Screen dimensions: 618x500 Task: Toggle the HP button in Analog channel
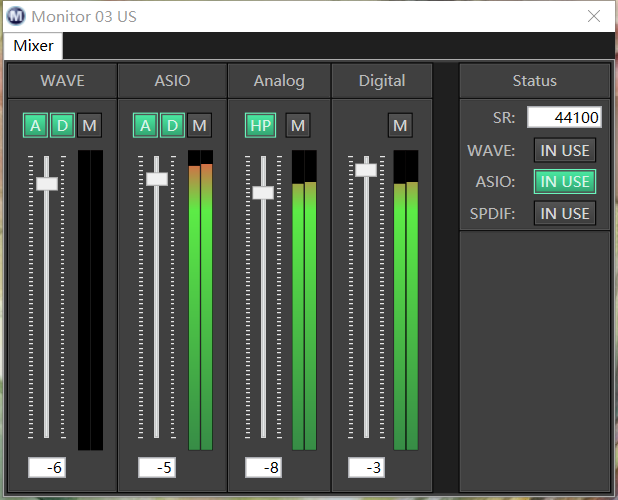point(260,125)
